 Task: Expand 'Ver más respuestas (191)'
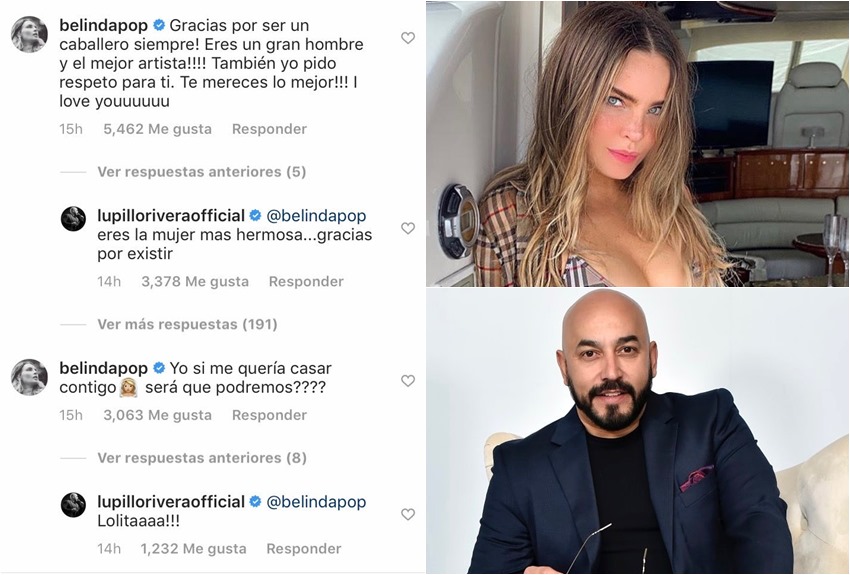point(187,324)
